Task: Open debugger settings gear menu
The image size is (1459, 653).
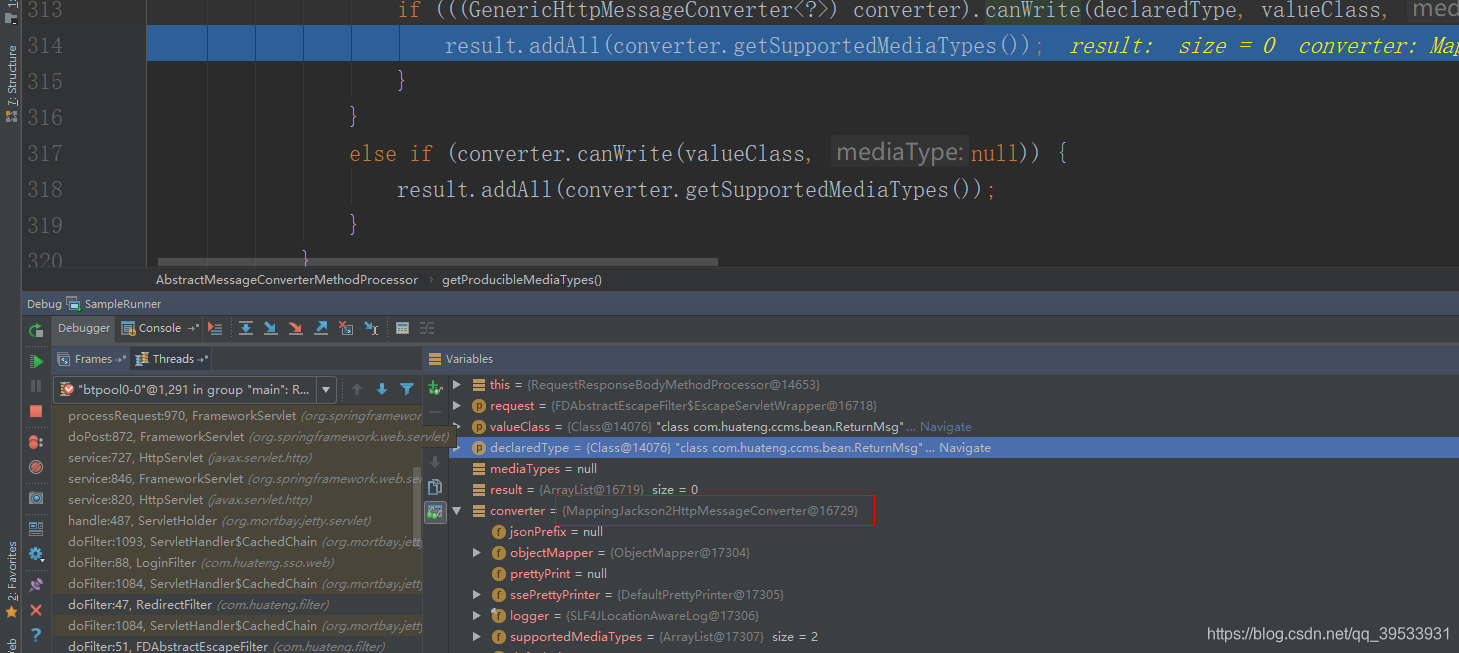Action: [36, 554]
